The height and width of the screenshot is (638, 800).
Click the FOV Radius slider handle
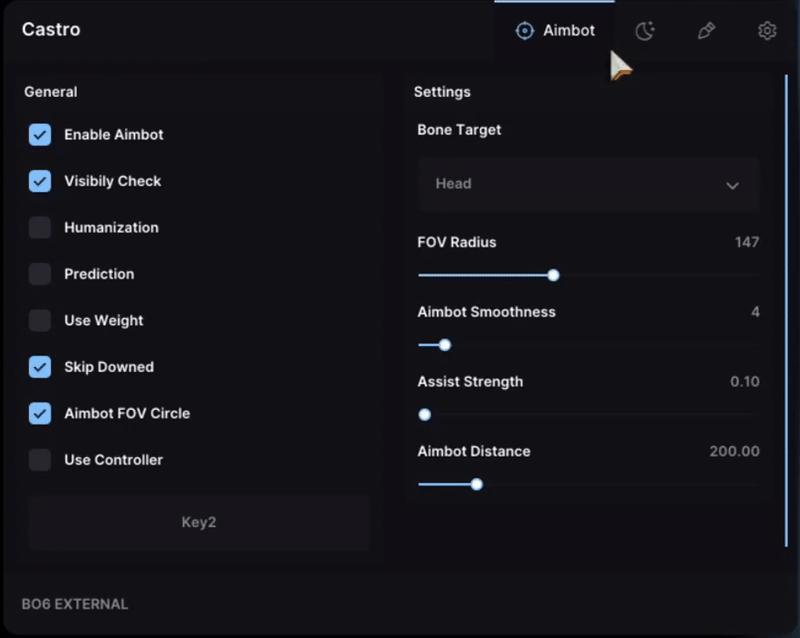[x=553, y=276]
